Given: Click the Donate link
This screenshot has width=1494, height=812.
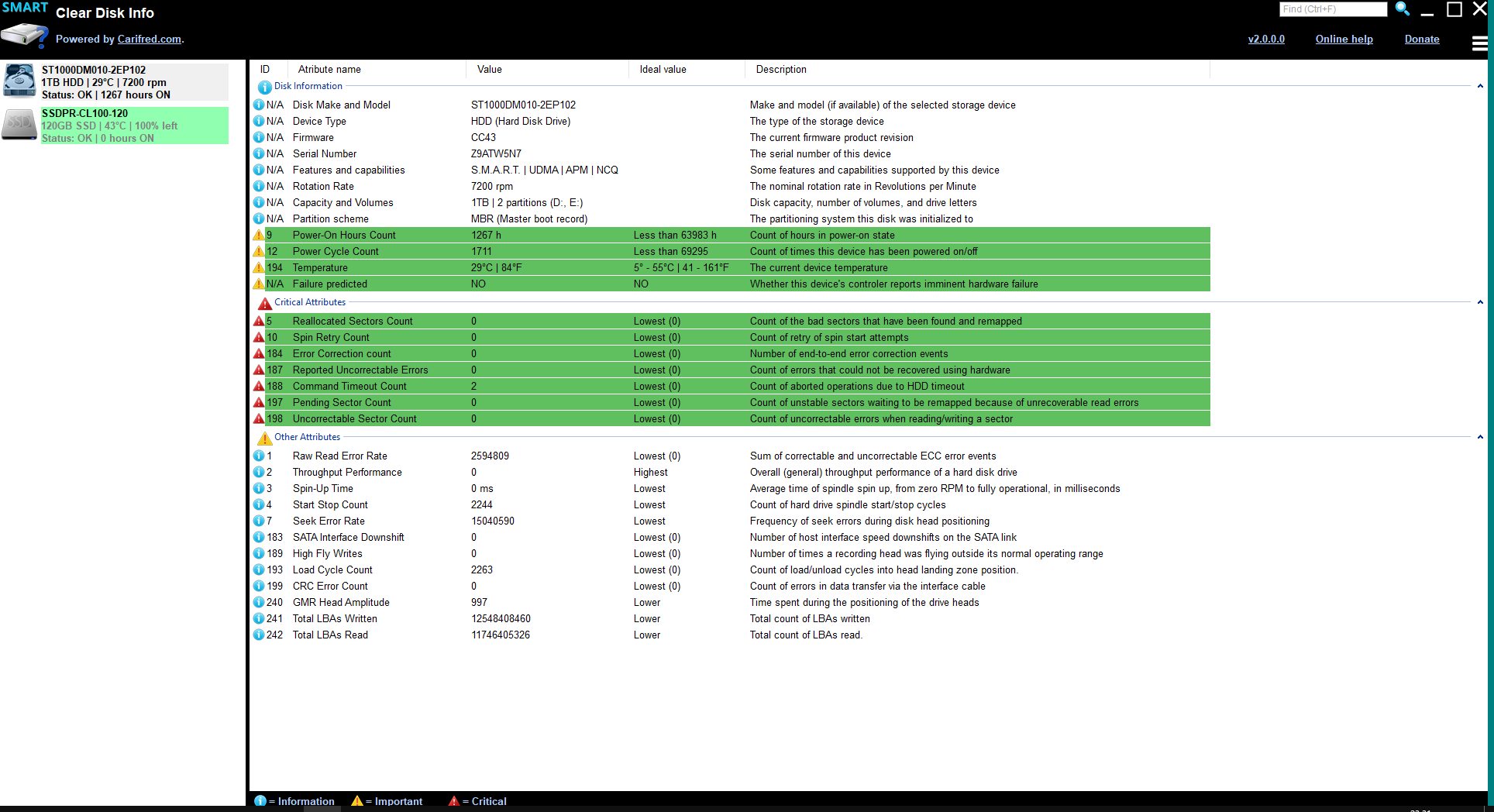Looking at the screenshot, I should click(x=1422, y=40).
